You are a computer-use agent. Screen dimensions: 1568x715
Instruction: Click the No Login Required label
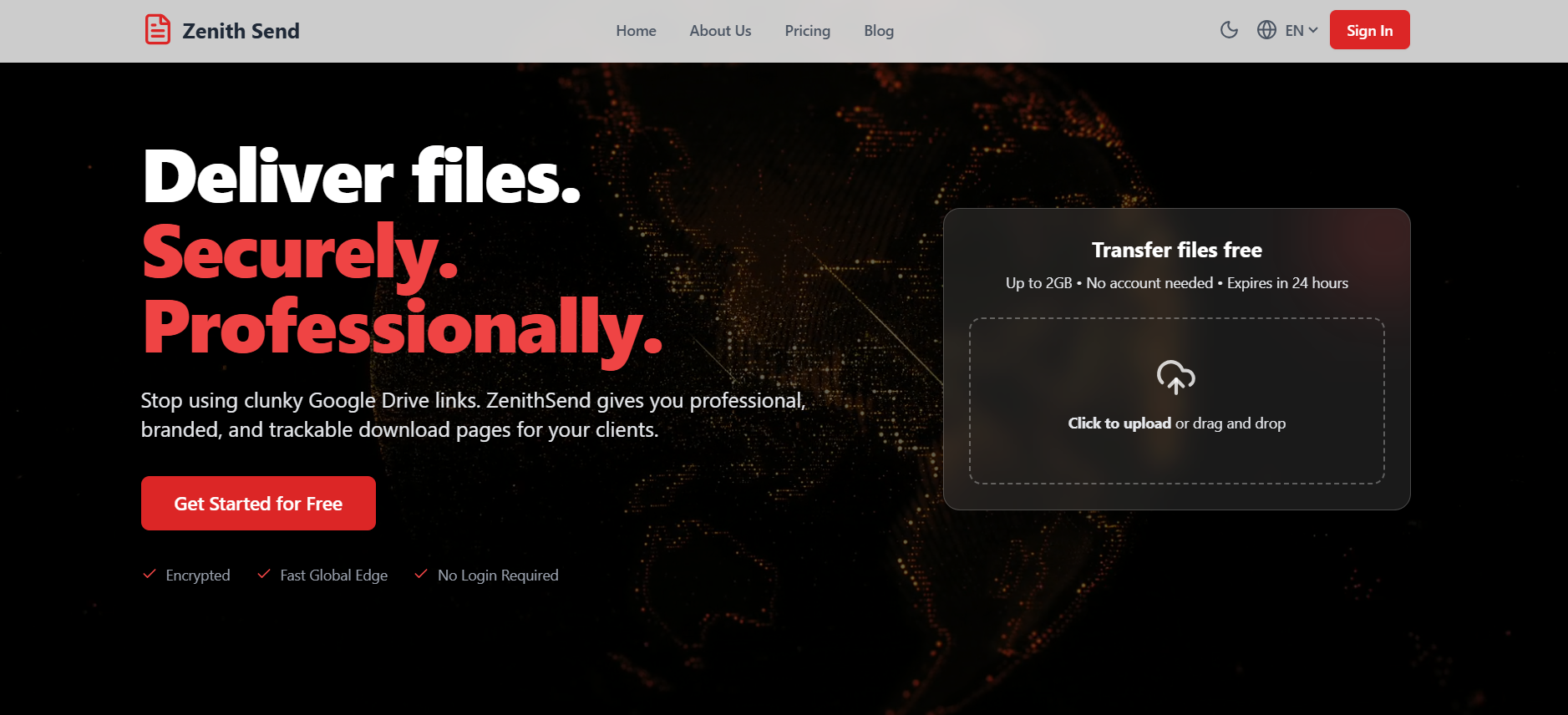498,576
